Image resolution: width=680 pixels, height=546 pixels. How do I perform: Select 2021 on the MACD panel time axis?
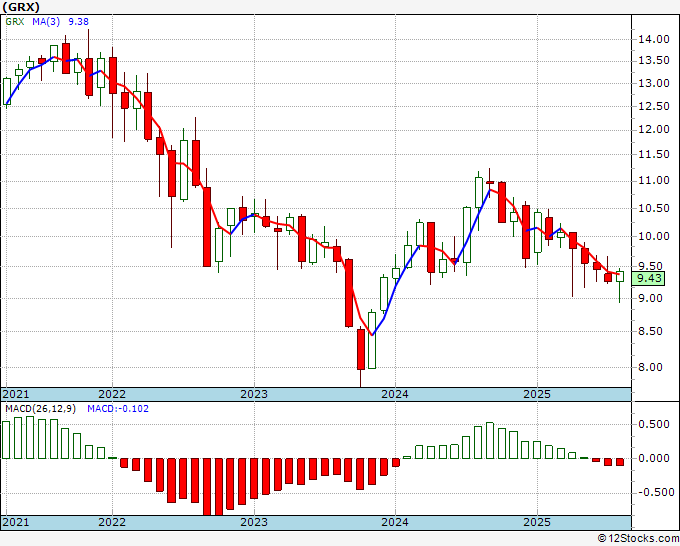click(x=16, y=522)
